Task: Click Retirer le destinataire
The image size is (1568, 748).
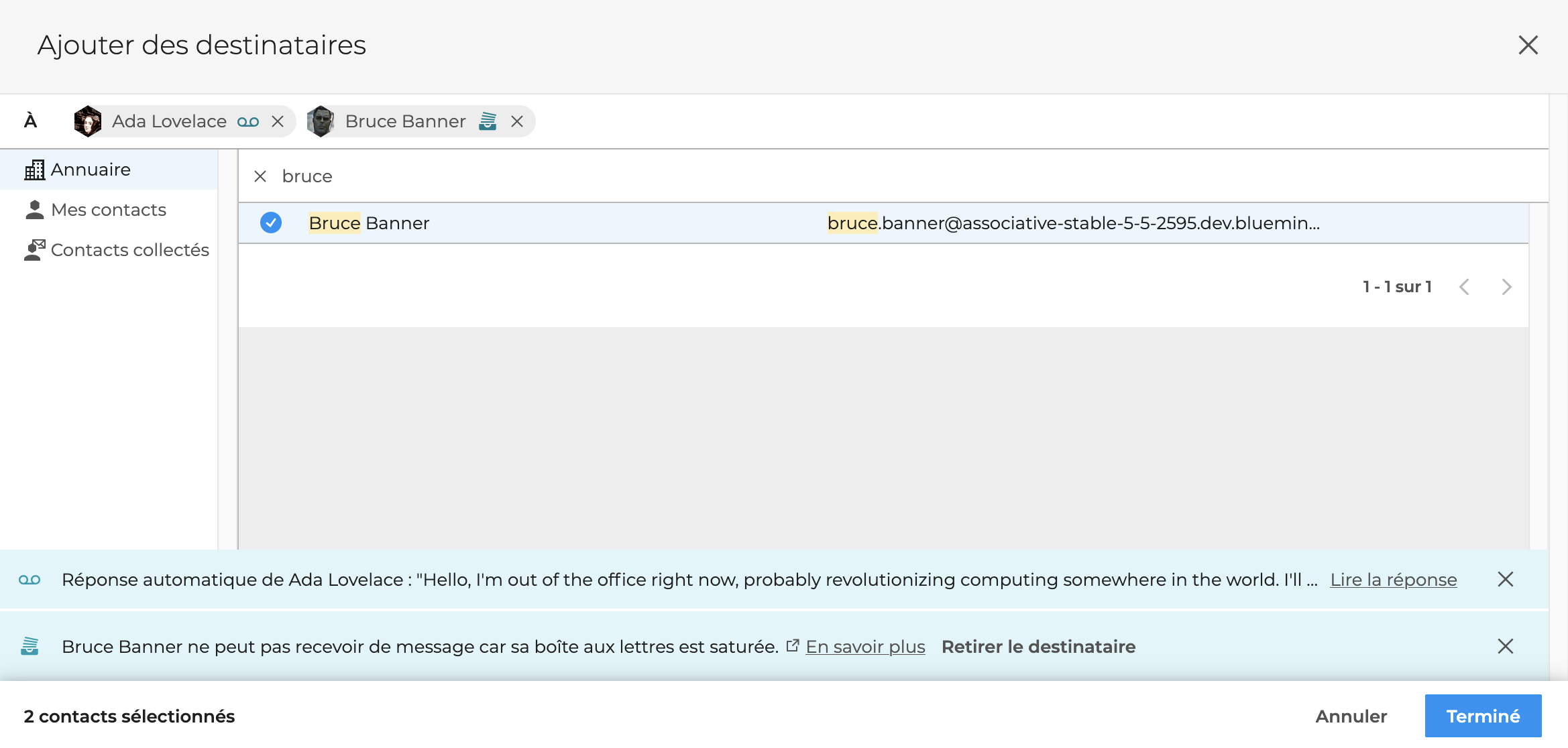Action: point(1038,647)
